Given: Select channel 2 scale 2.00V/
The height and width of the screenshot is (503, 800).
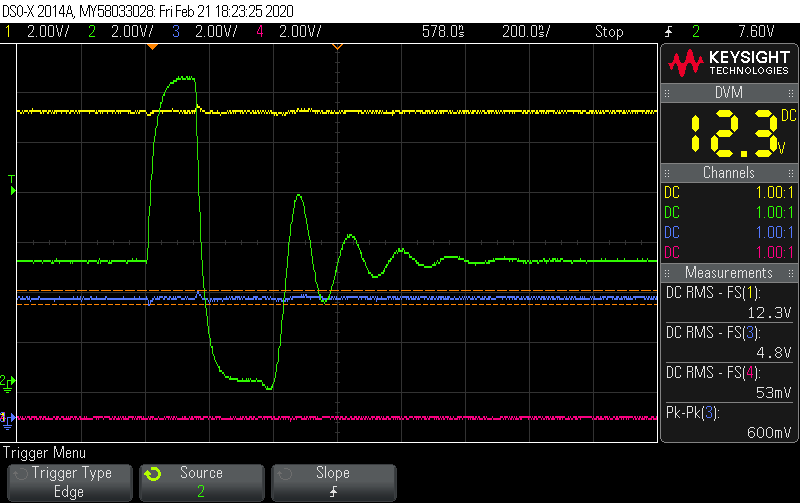Looking at the screenshot, I should click(132, 32).
